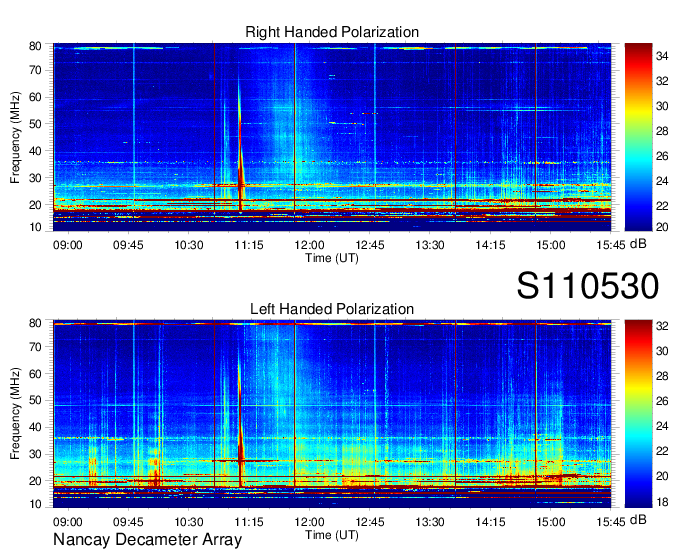
Task: Click the Left Handed Polarization spectrogram image
Action: click(x=332, y=414)
